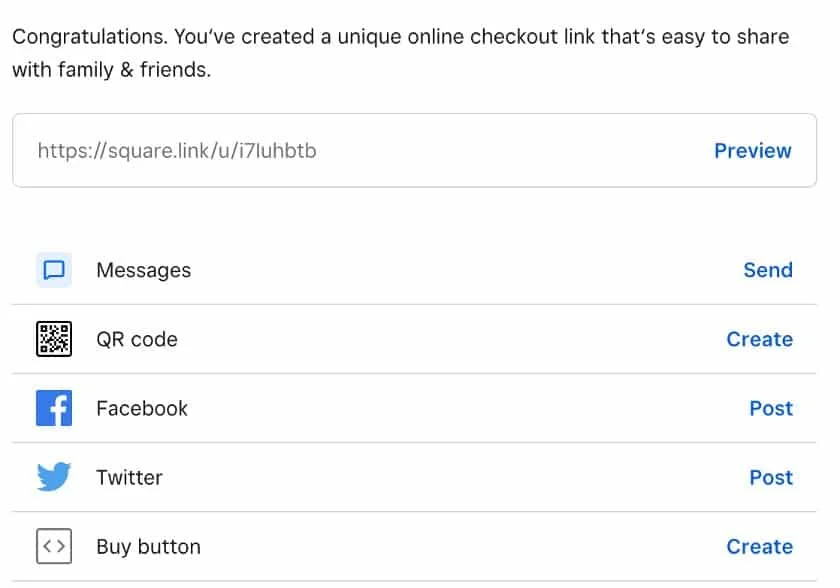The image size is (840, 588).
Task: Click the QR code icon
Action: [x=54, y=339]
